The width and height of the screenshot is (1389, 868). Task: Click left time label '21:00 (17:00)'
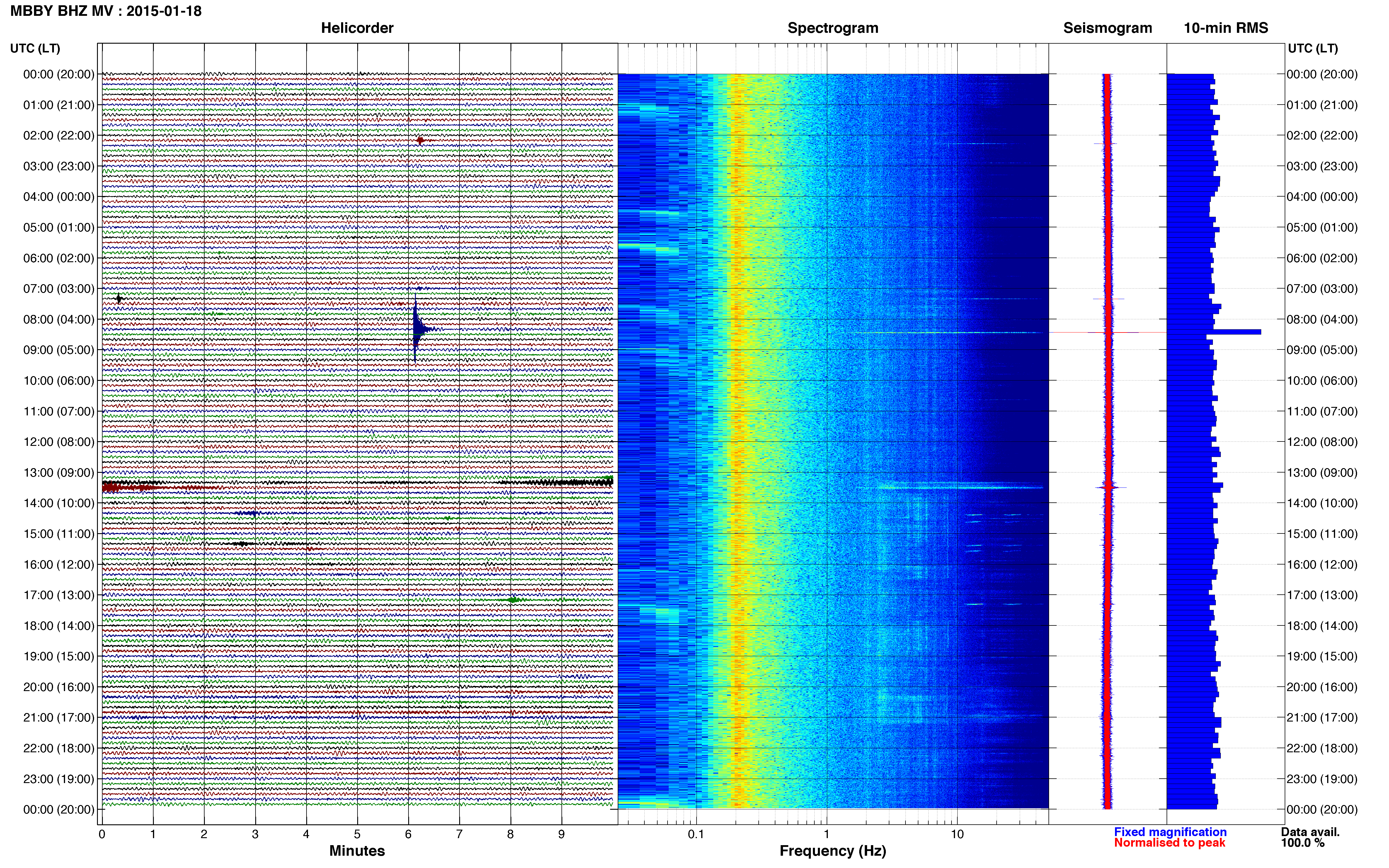(x=59, y=718)
